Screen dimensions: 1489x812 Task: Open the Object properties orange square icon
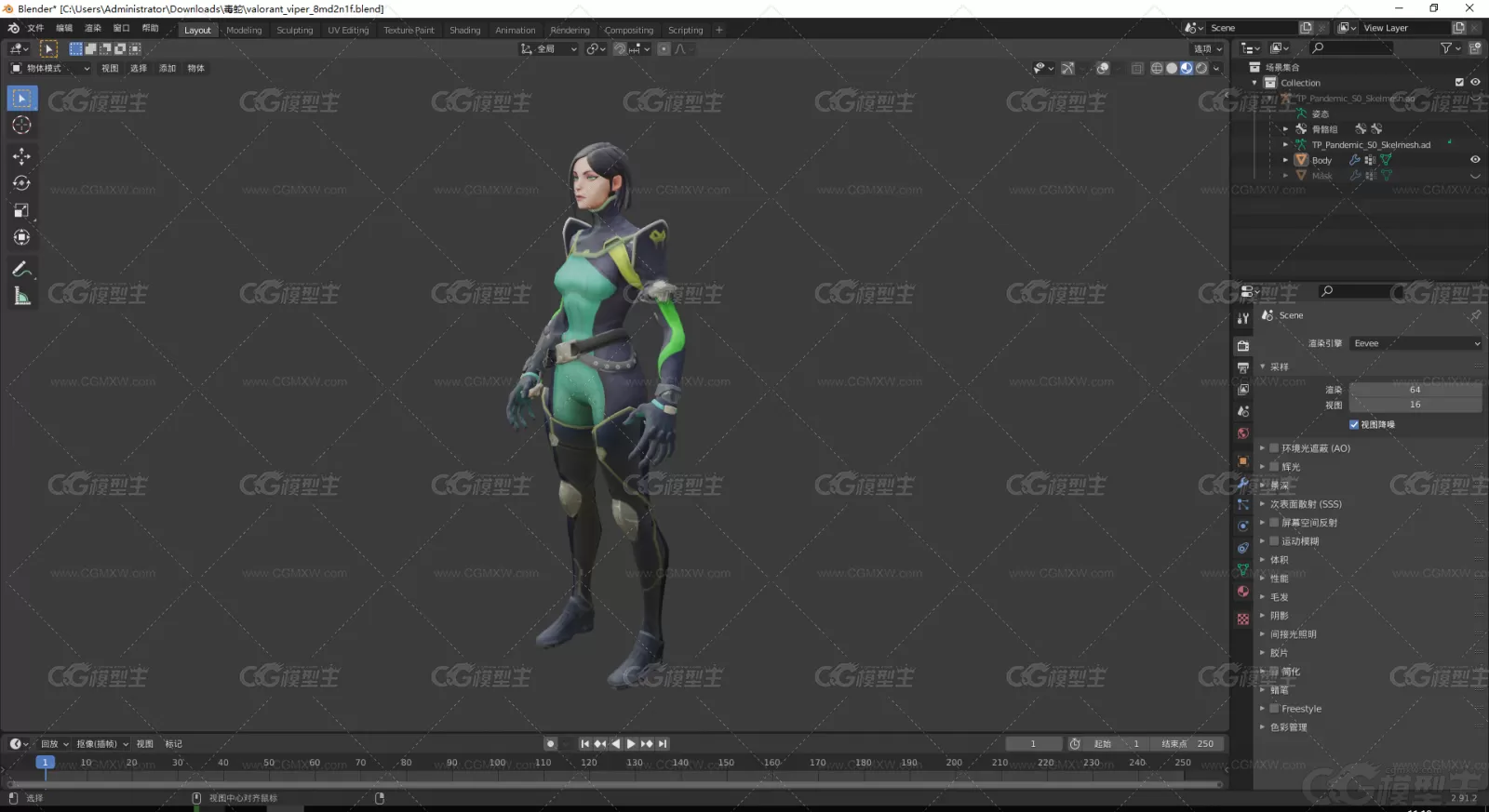pos(1243,461)
